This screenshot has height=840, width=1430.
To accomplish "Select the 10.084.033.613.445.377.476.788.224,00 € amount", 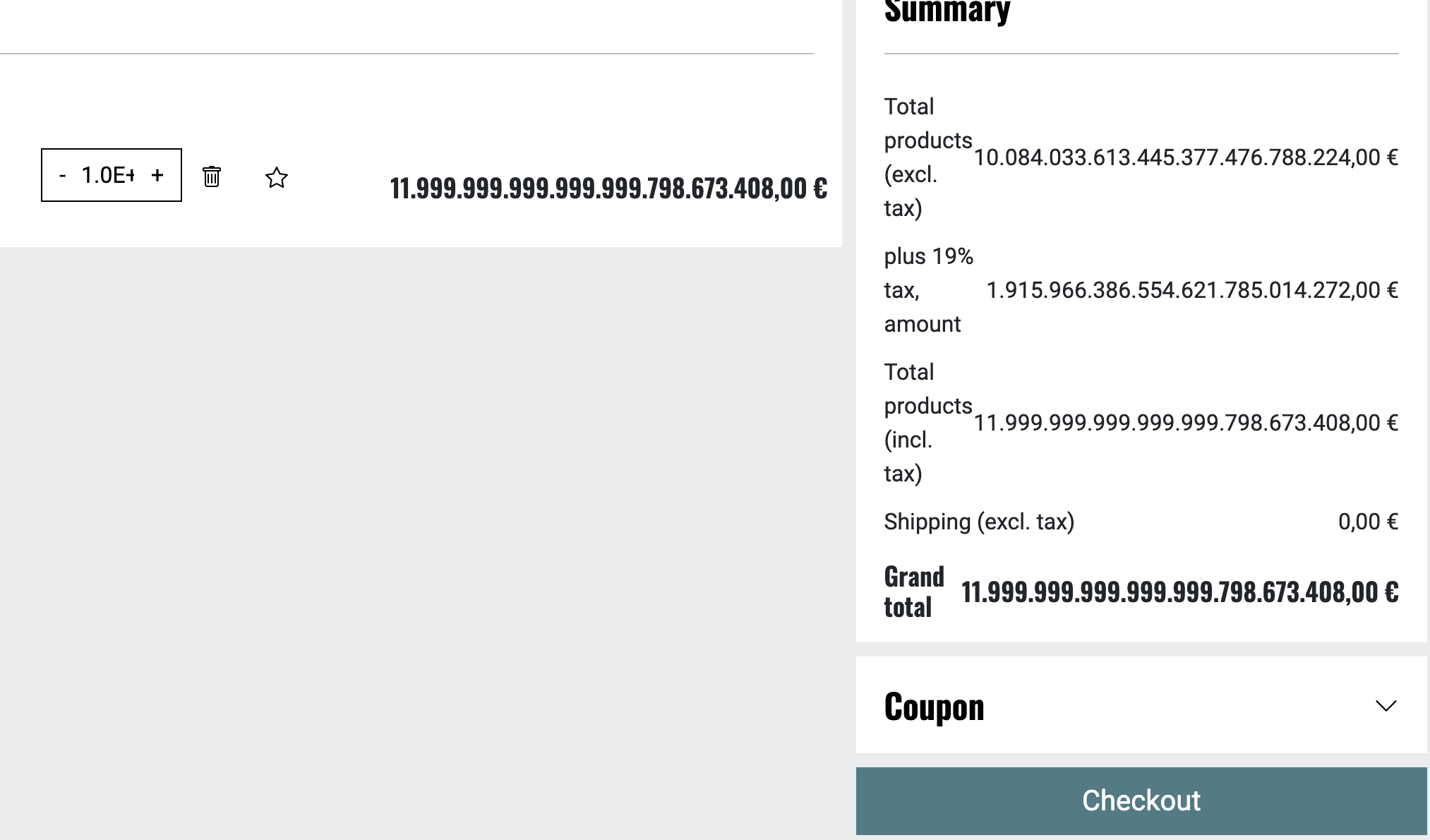I will (1186, 157).
